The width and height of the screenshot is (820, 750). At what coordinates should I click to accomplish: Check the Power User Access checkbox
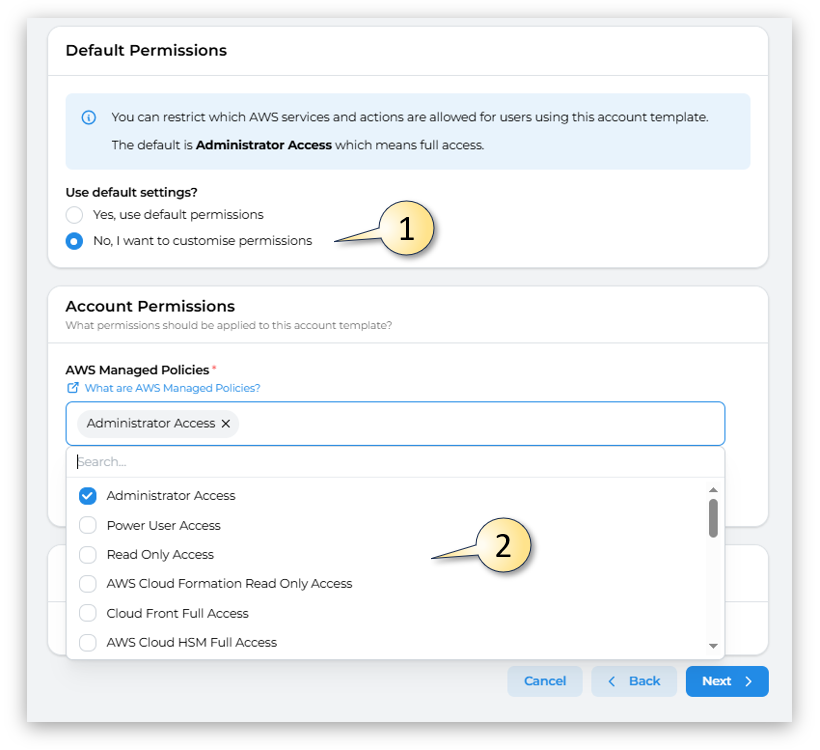click(88, 525)
